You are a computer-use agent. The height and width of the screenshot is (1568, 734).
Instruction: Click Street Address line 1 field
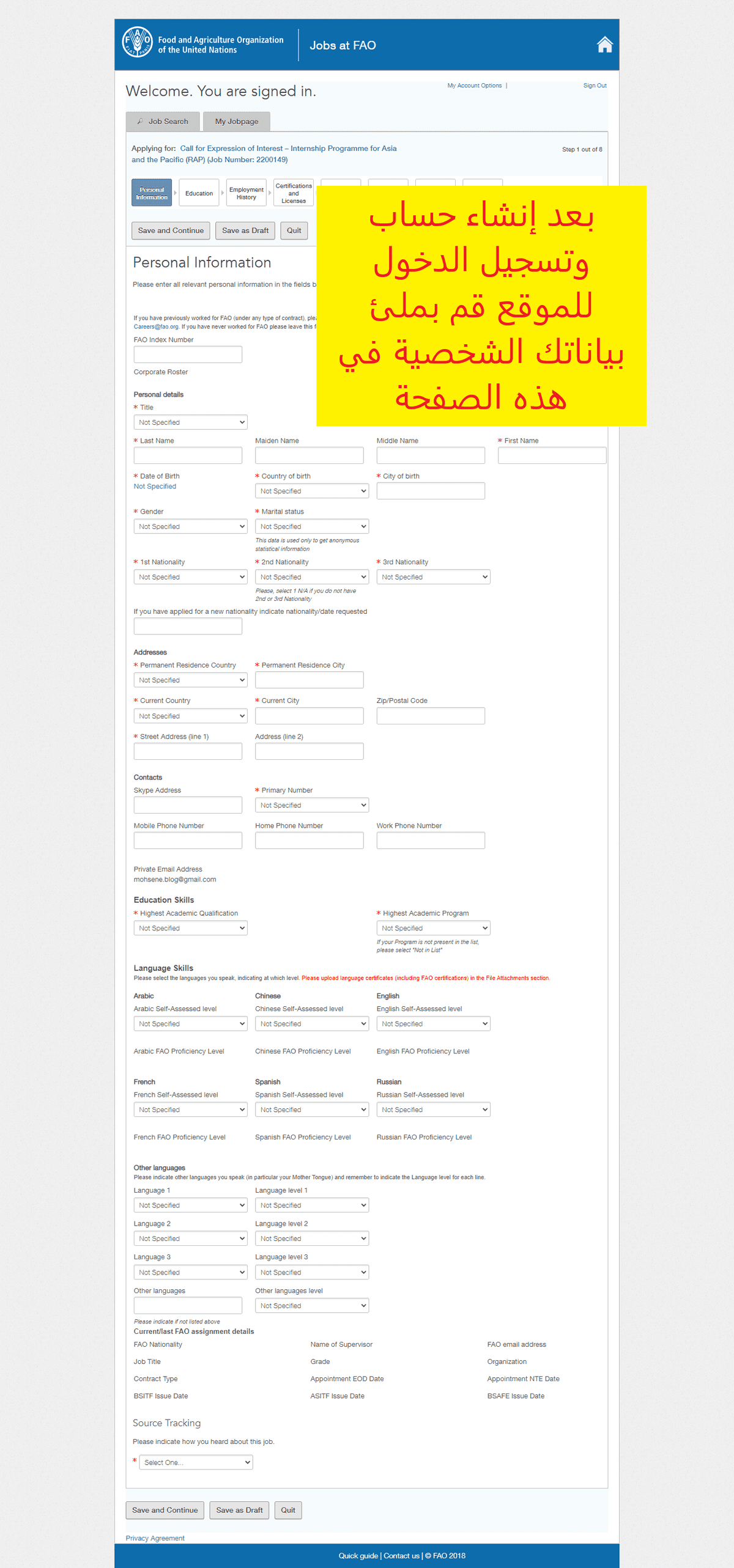(x=188, y=751)
